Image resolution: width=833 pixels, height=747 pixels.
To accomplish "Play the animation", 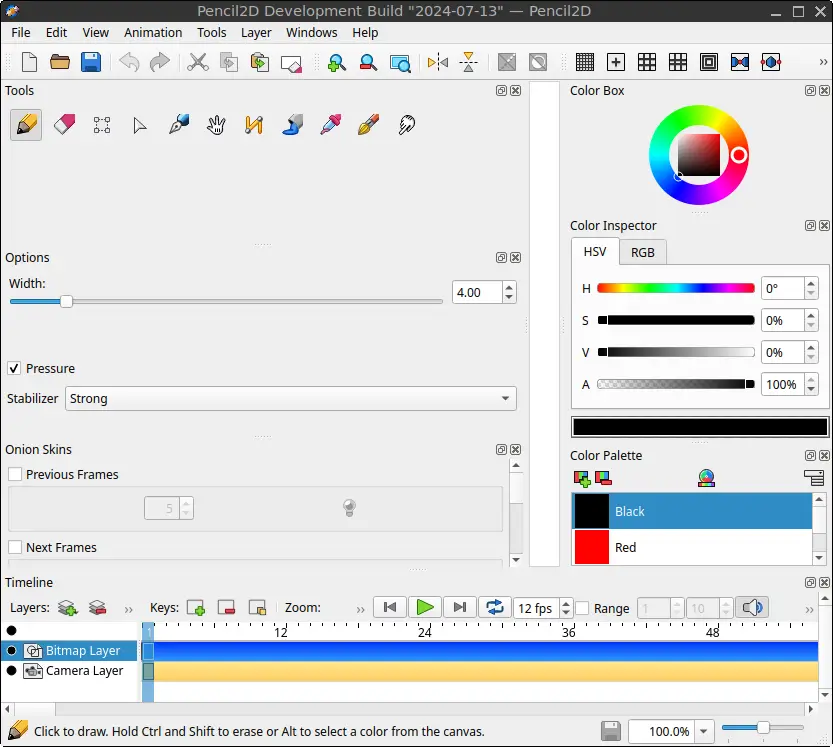I will [x=425, y=607].
